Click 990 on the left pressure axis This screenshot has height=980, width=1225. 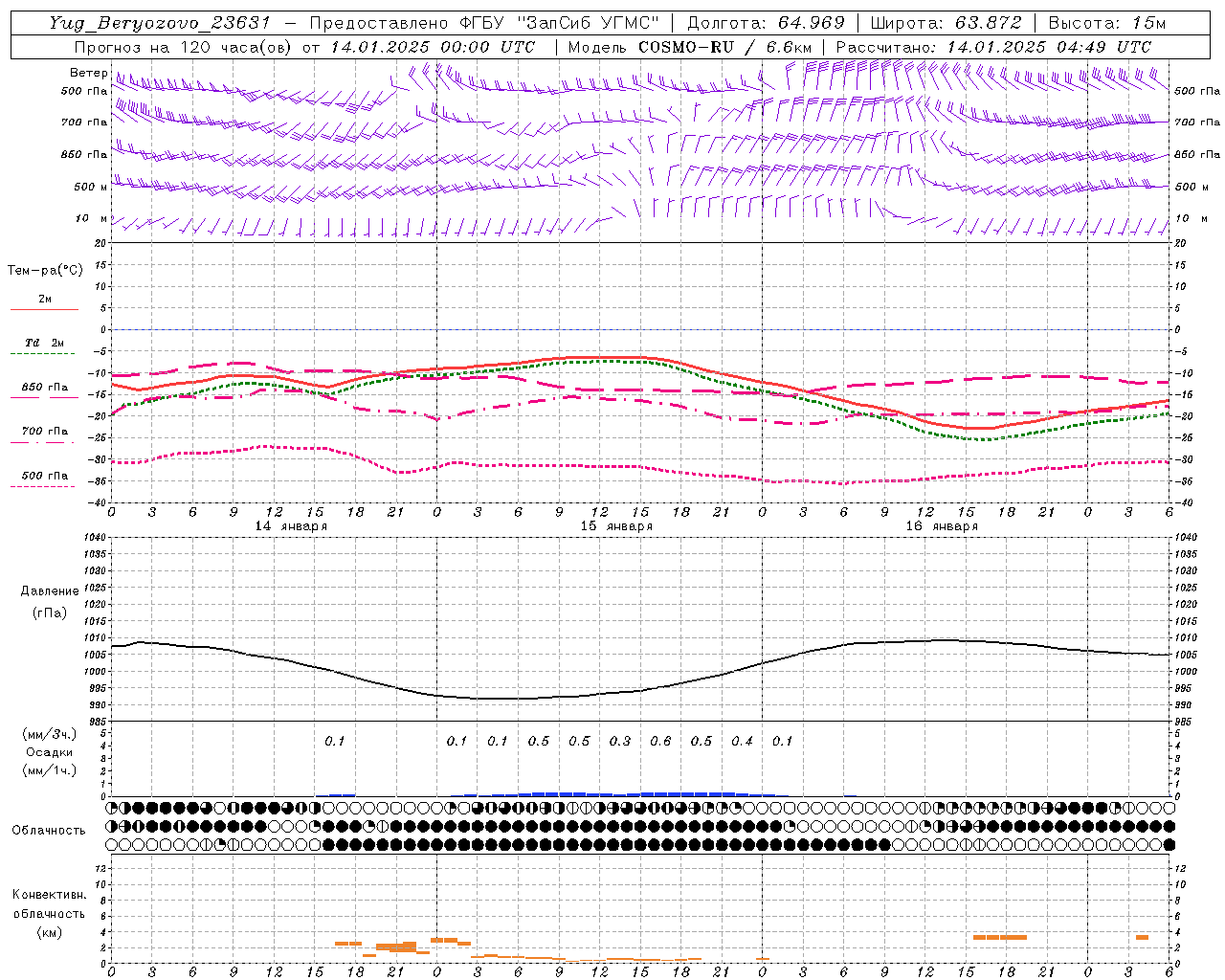[x=97, y=705]
